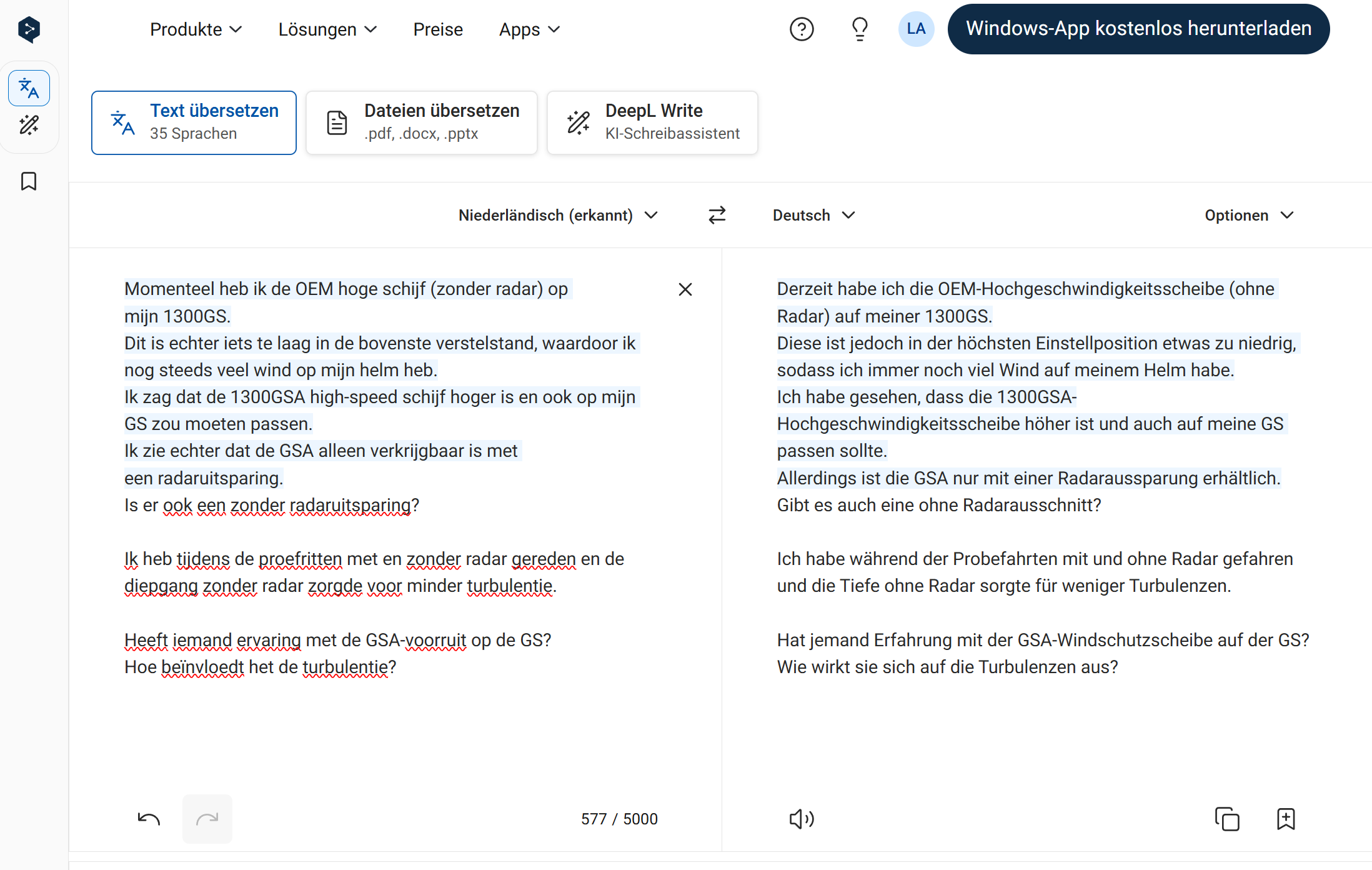Switch to Text übersetzen tab
The width and height of the screenshot is (1372, 870).
[x=194, y=122]
